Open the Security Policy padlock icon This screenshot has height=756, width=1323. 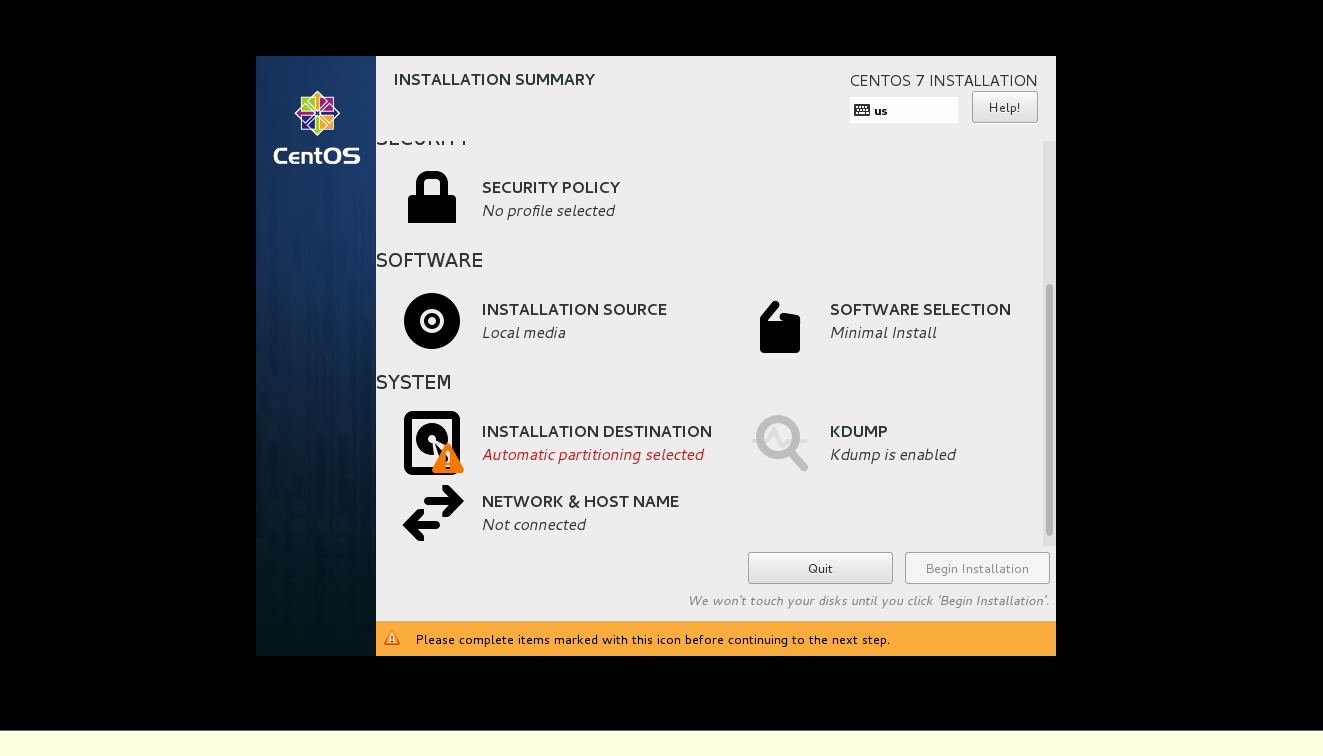(x=431, y=196)
